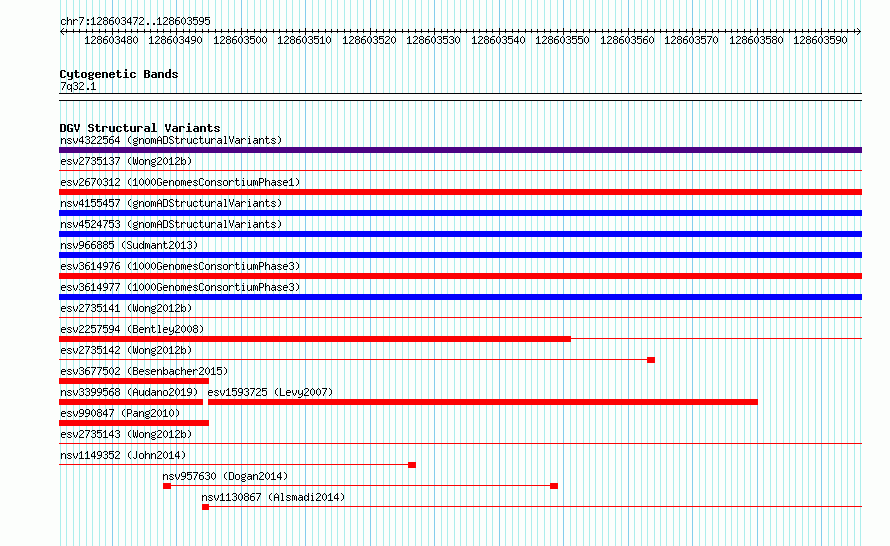Open variant label nsv3399568 (Audano2019)
The width and height of the screenshot is (890, 546).
coord(129,392)
